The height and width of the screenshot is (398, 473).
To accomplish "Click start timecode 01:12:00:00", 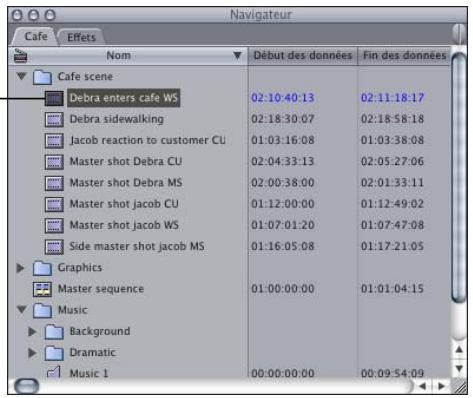I will click(x=283, y=204).
